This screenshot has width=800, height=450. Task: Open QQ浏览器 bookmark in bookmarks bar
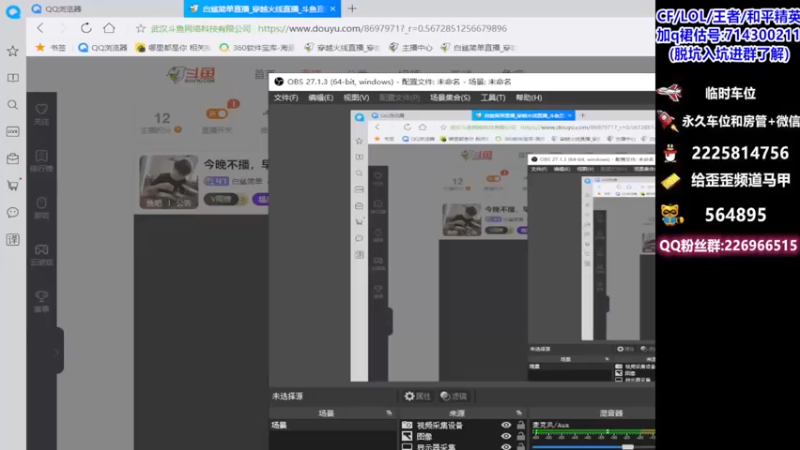point(103,47)
